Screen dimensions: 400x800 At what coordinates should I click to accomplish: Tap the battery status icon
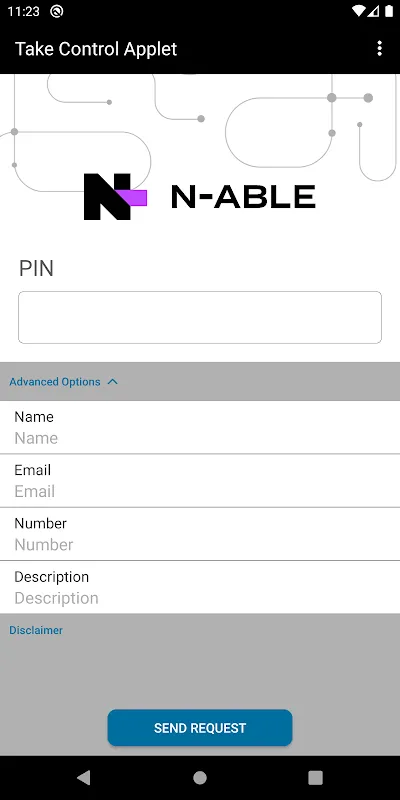point(388,11)
